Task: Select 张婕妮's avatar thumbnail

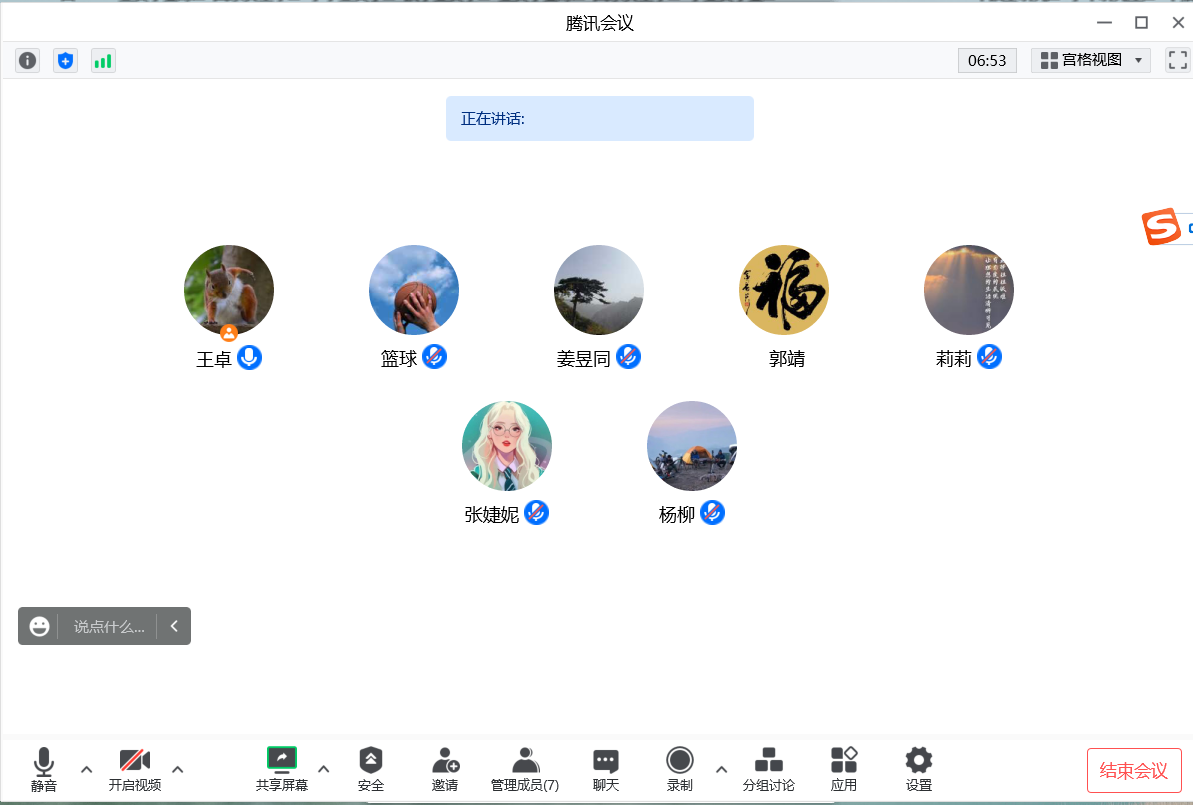Action: point(507,446)
